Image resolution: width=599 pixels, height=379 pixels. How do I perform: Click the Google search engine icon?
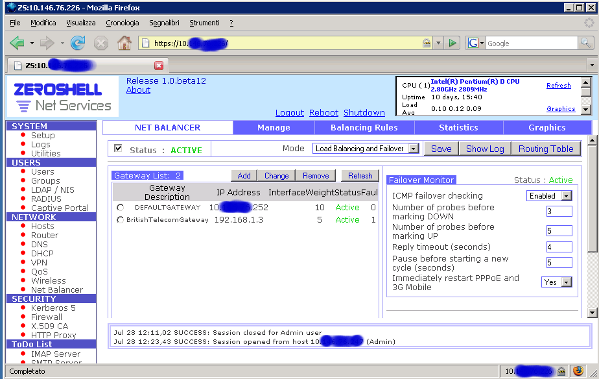[x=473, y=43]
